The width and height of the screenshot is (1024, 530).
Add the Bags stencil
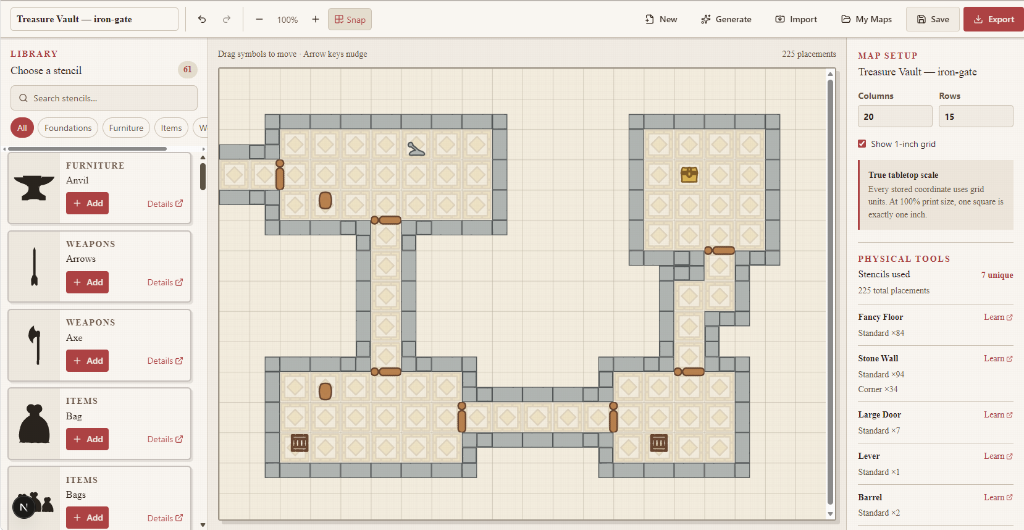pos(88,518)
